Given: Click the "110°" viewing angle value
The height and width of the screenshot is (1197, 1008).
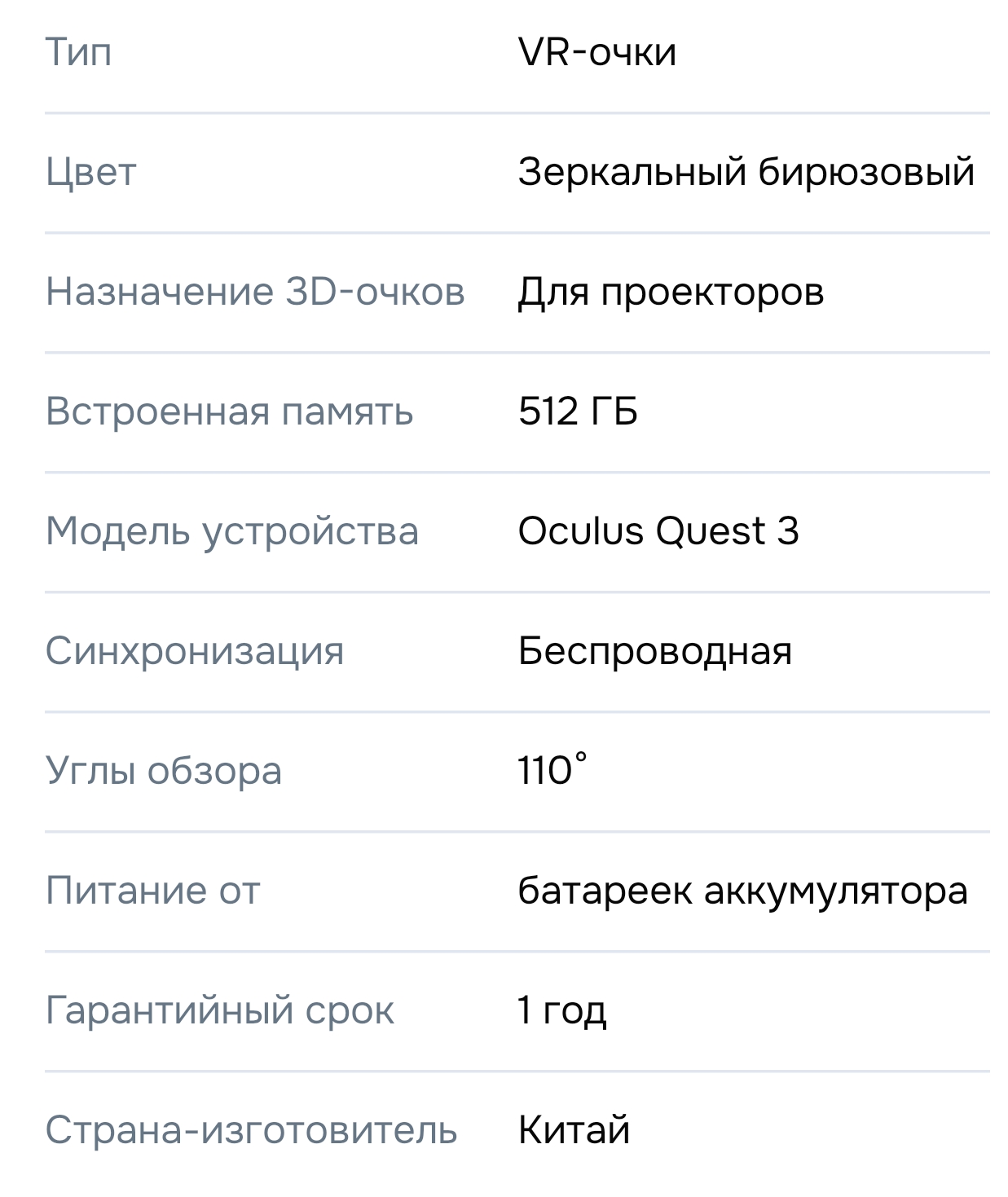Looking at the screenshot, I should click(x=552, y=770).
